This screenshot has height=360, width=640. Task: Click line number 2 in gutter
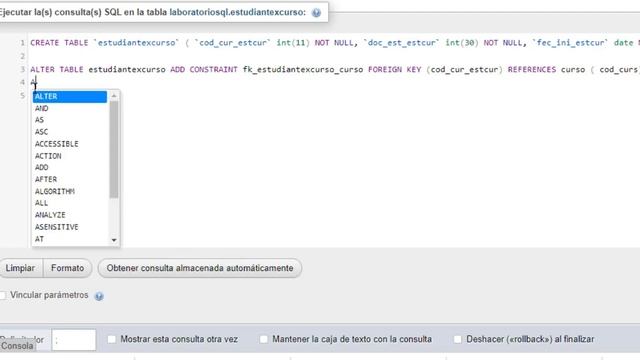click(x=22, y=56)
